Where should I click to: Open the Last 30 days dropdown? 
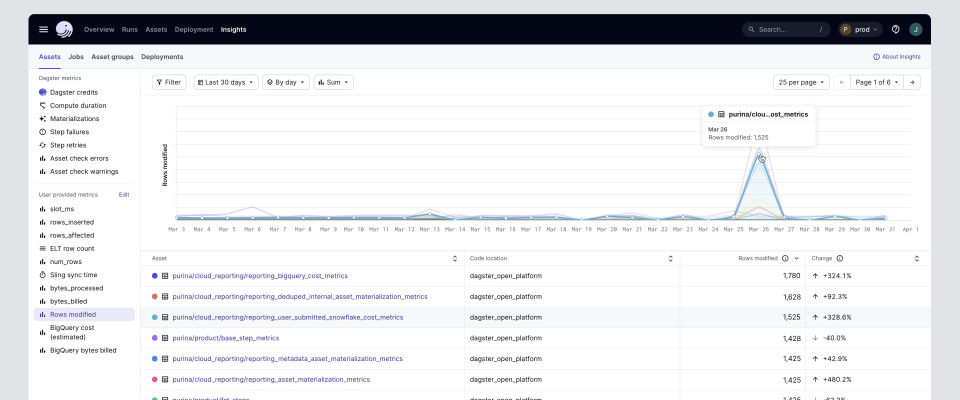[225, 82]
